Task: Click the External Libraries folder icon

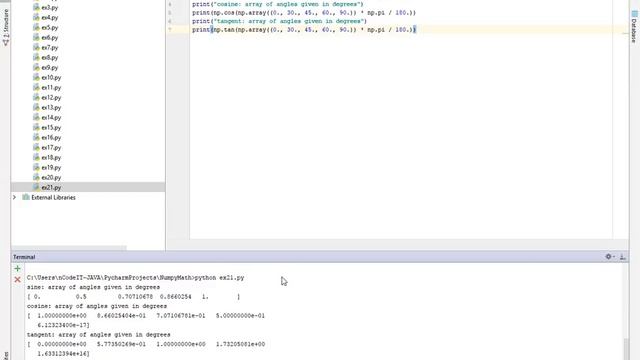Action: (26, 198)
